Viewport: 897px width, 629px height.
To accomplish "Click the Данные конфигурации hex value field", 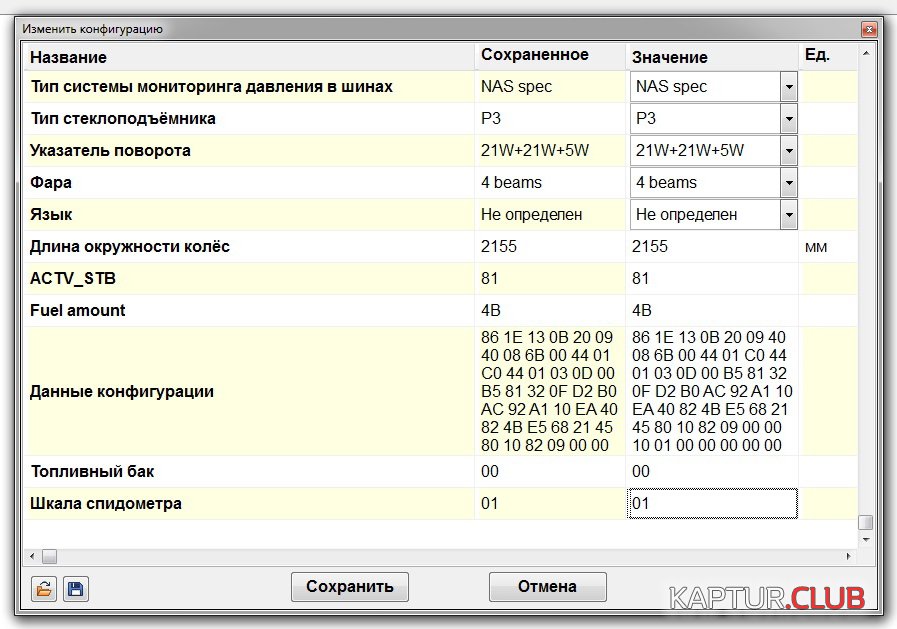I will point(711,391).
